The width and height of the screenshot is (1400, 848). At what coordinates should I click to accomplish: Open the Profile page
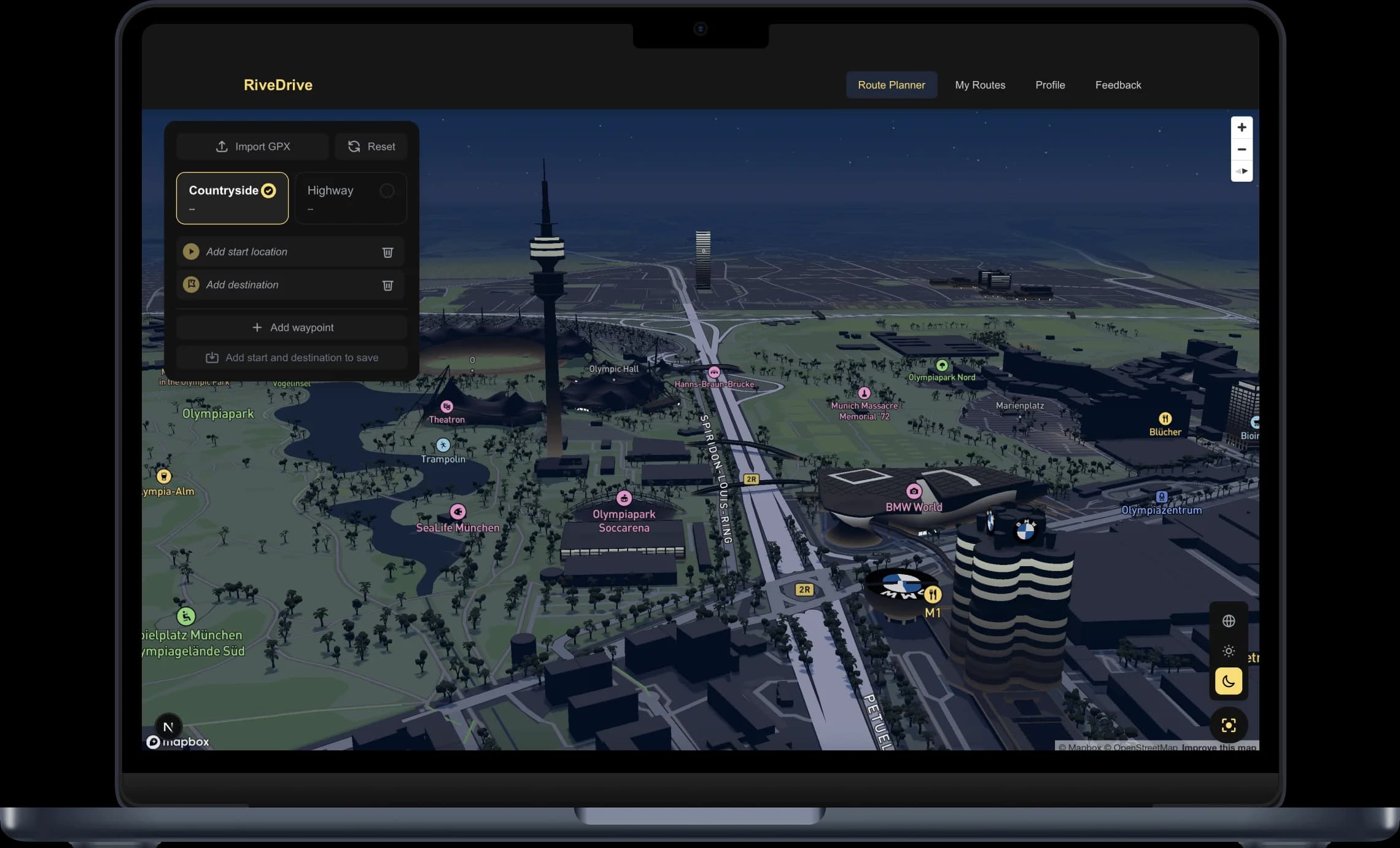[x=1050, y=85]
